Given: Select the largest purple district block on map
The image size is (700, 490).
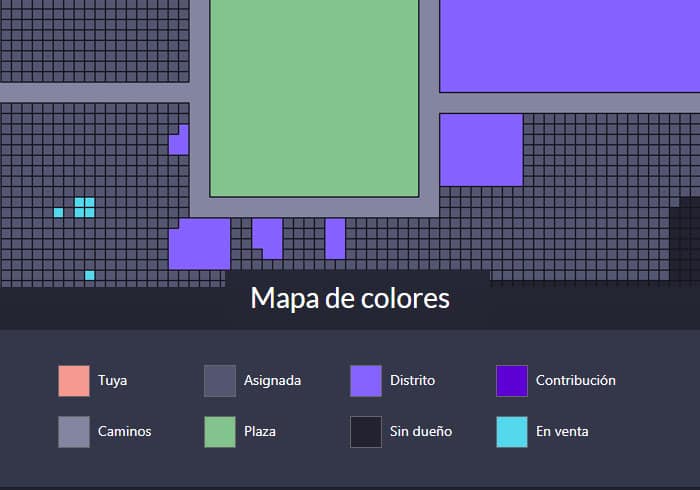Looking at the screenshot, I should [x=570, y=46].
